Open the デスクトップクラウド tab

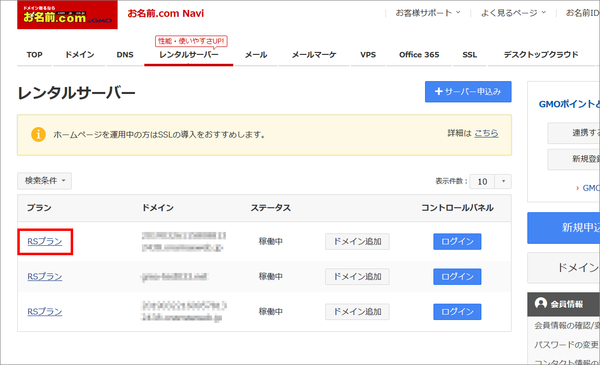541,55
